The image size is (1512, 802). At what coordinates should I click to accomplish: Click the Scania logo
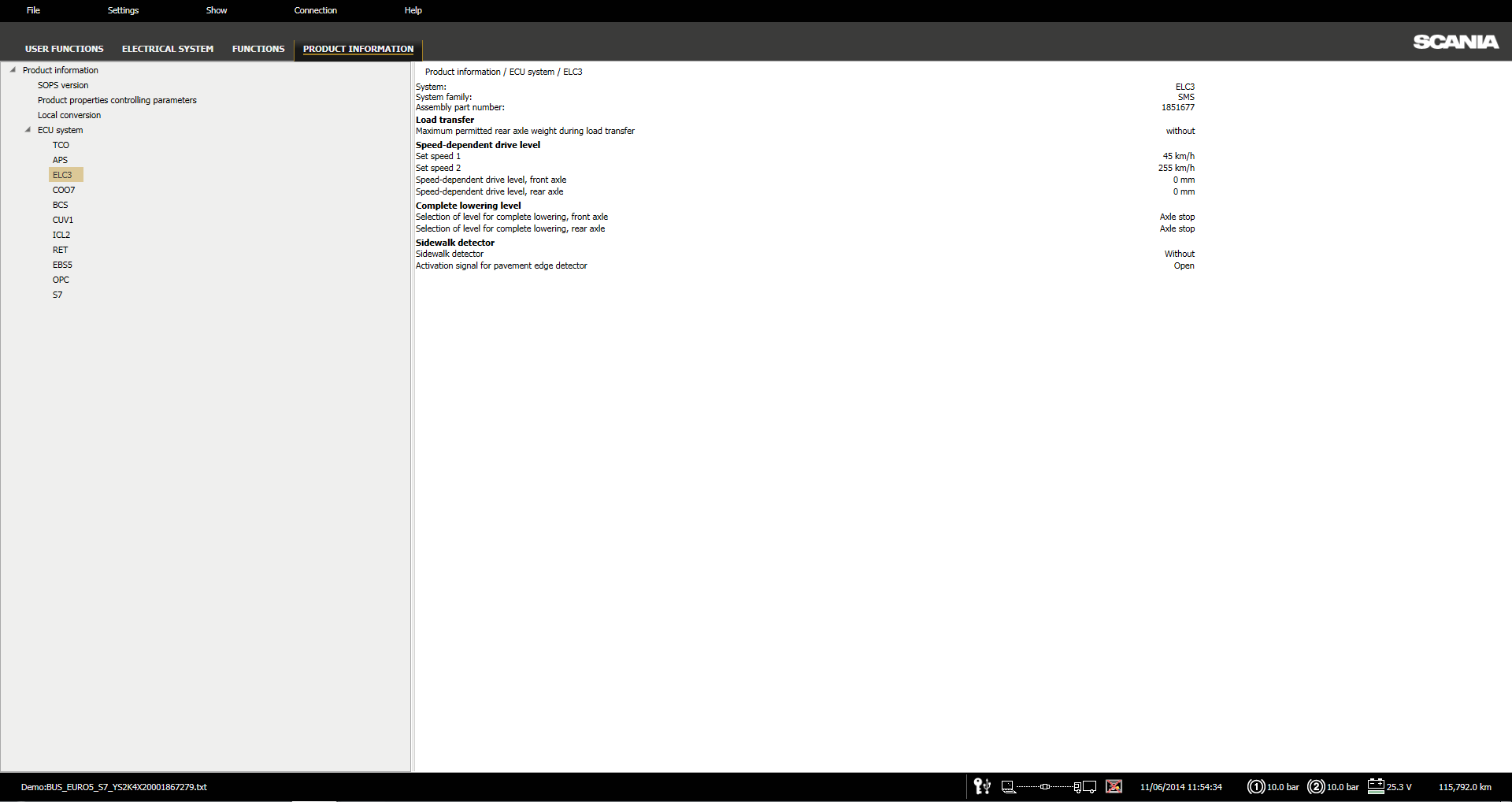point(1455,42)
